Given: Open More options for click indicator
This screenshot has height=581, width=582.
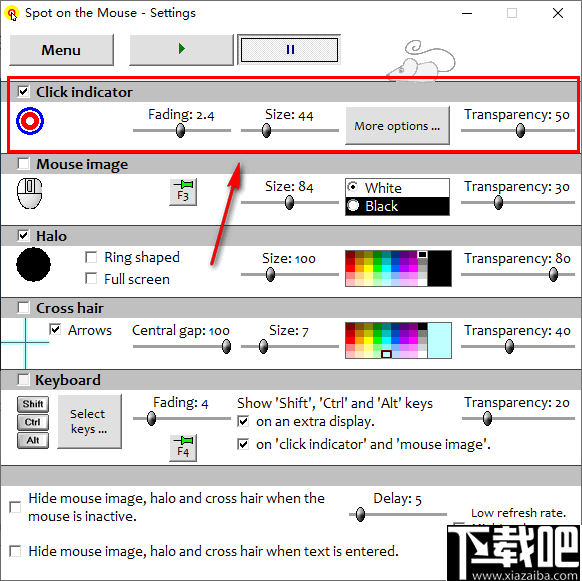Looking at the screenshot, I should click(x=397, y=126).
